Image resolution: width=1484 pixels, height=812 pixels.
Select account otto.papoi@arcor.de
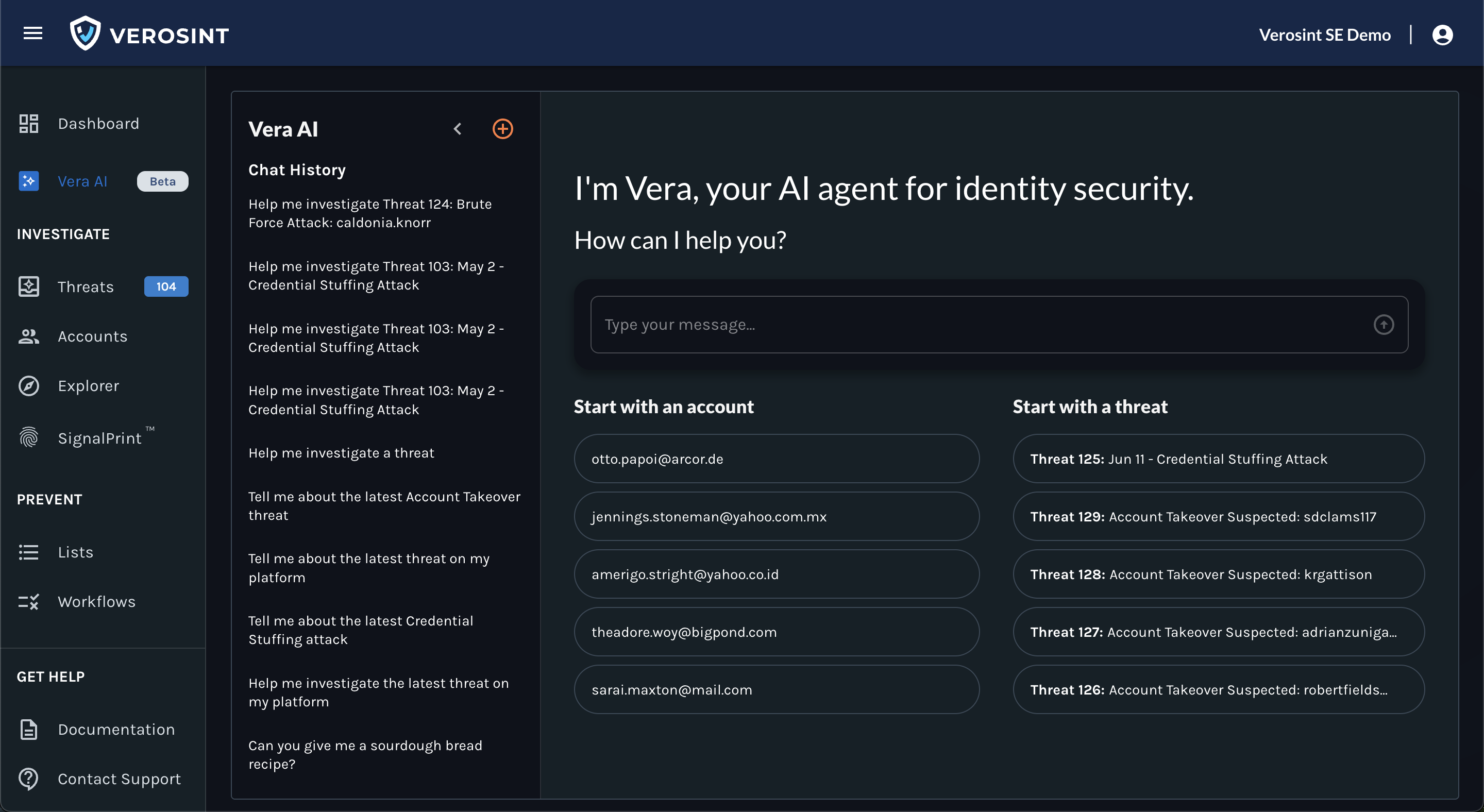(x=776, y=459)
